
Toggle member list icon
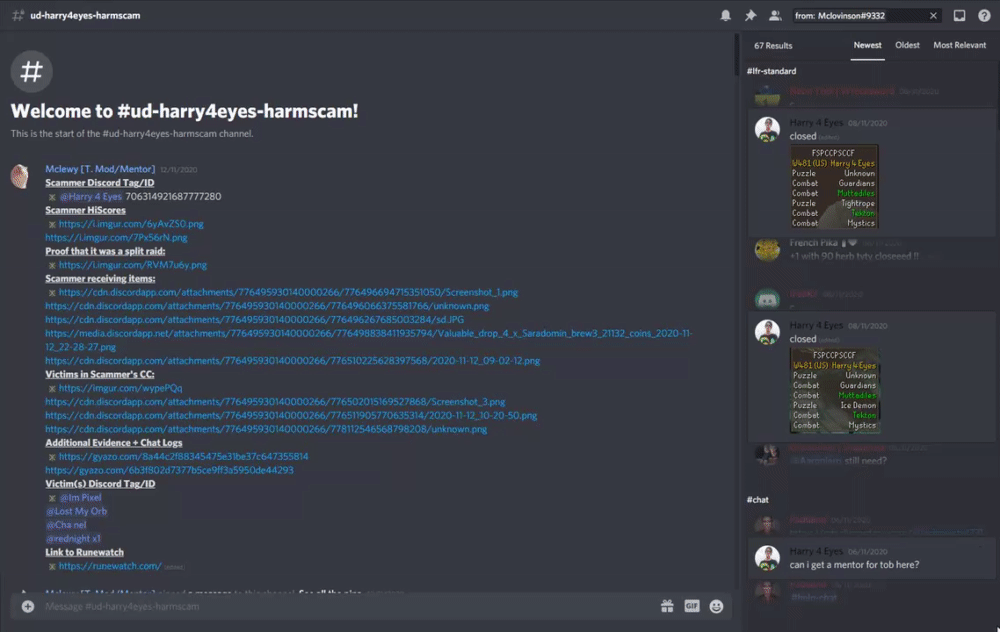[x=775, y=15]
